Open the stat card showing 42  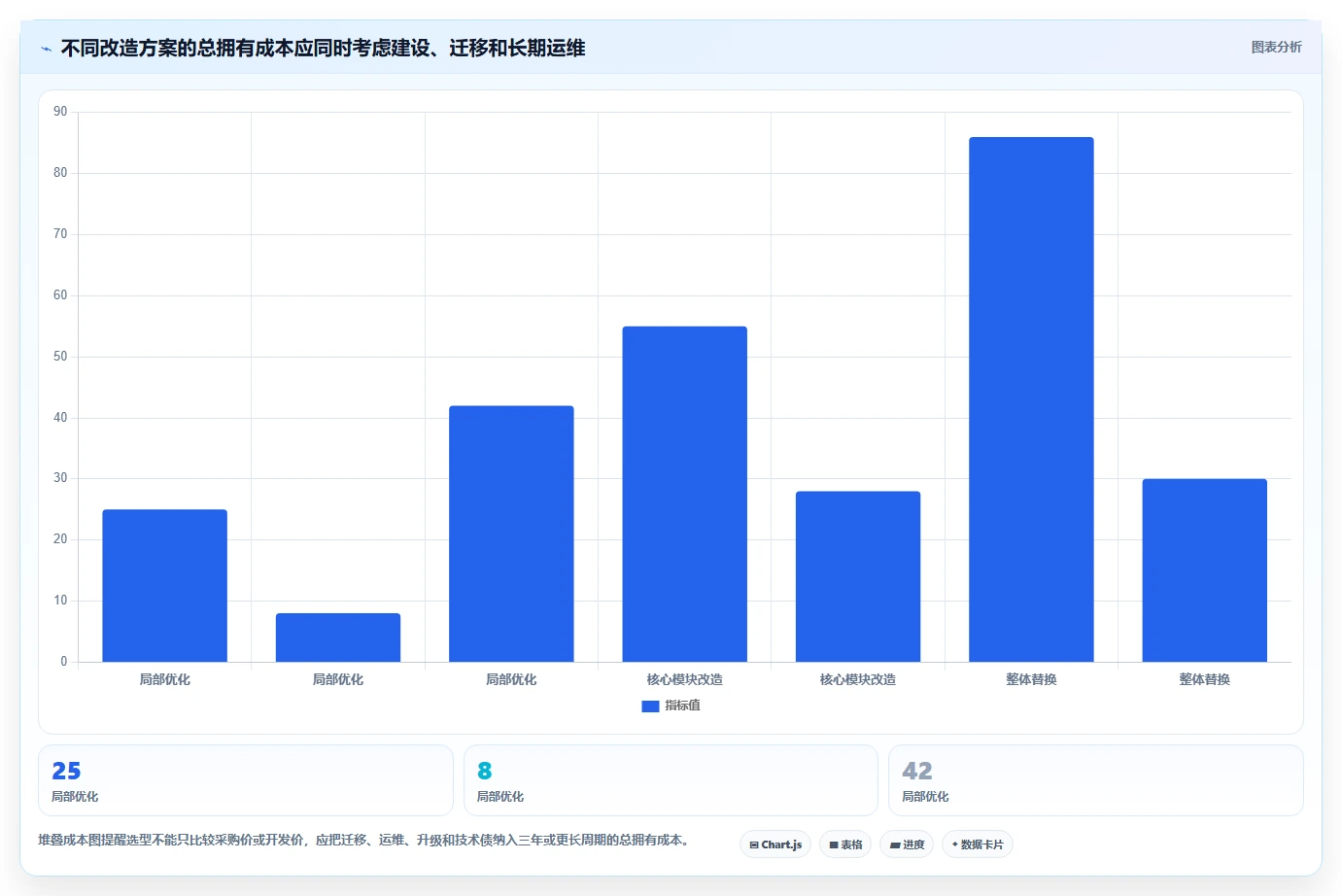(1096, 780)
